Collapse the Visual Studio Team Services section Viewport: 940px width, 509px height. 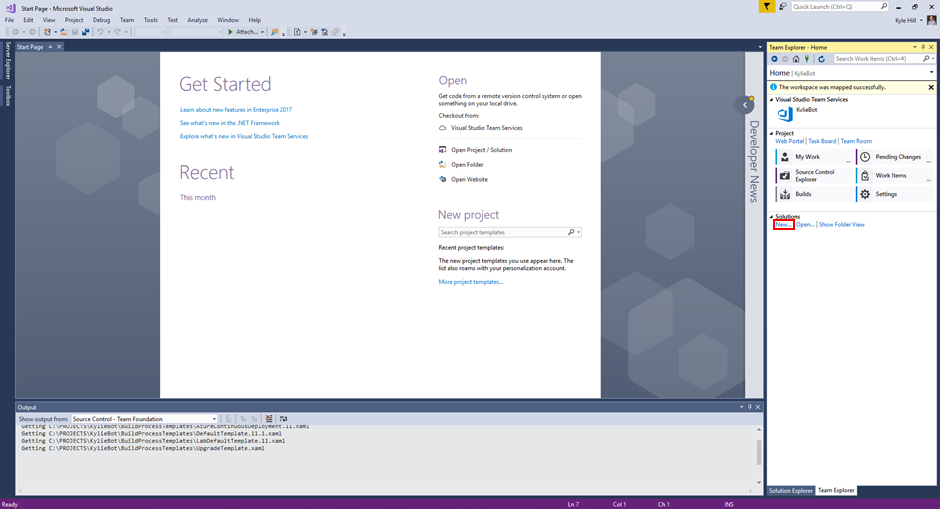(772, 100)
